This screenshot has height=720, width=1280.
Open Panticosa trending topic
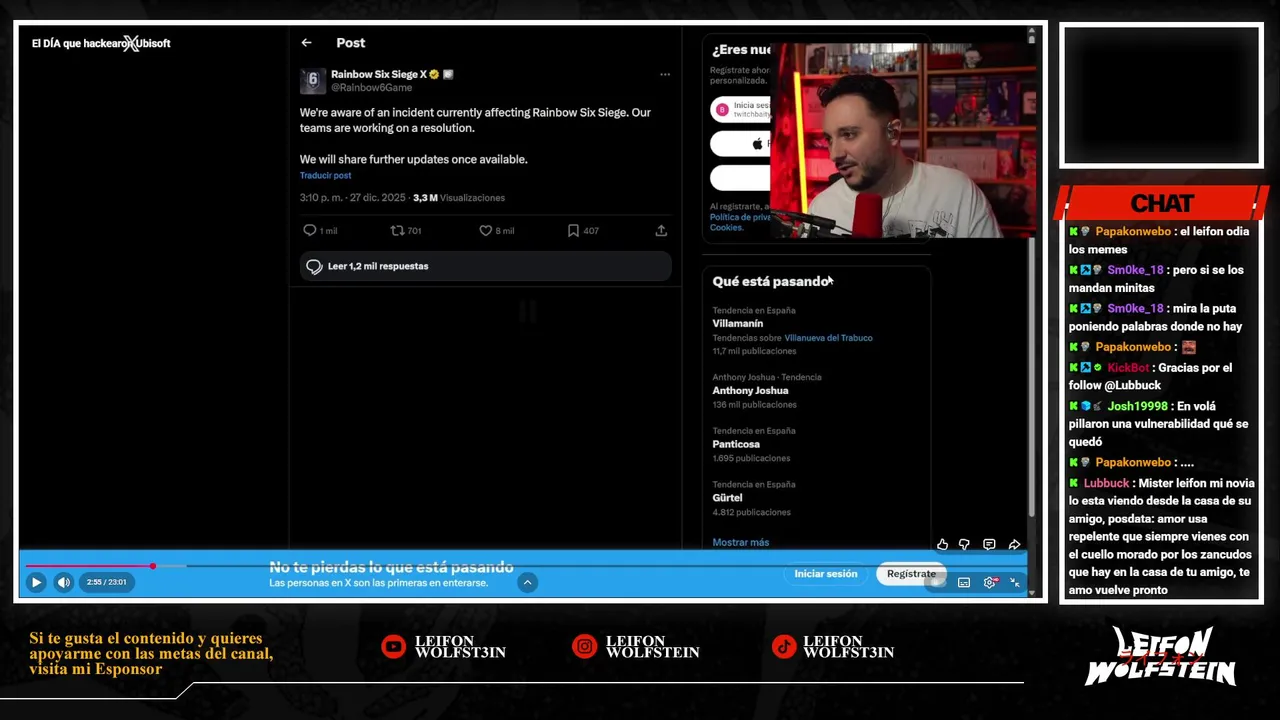coord(736,444)
